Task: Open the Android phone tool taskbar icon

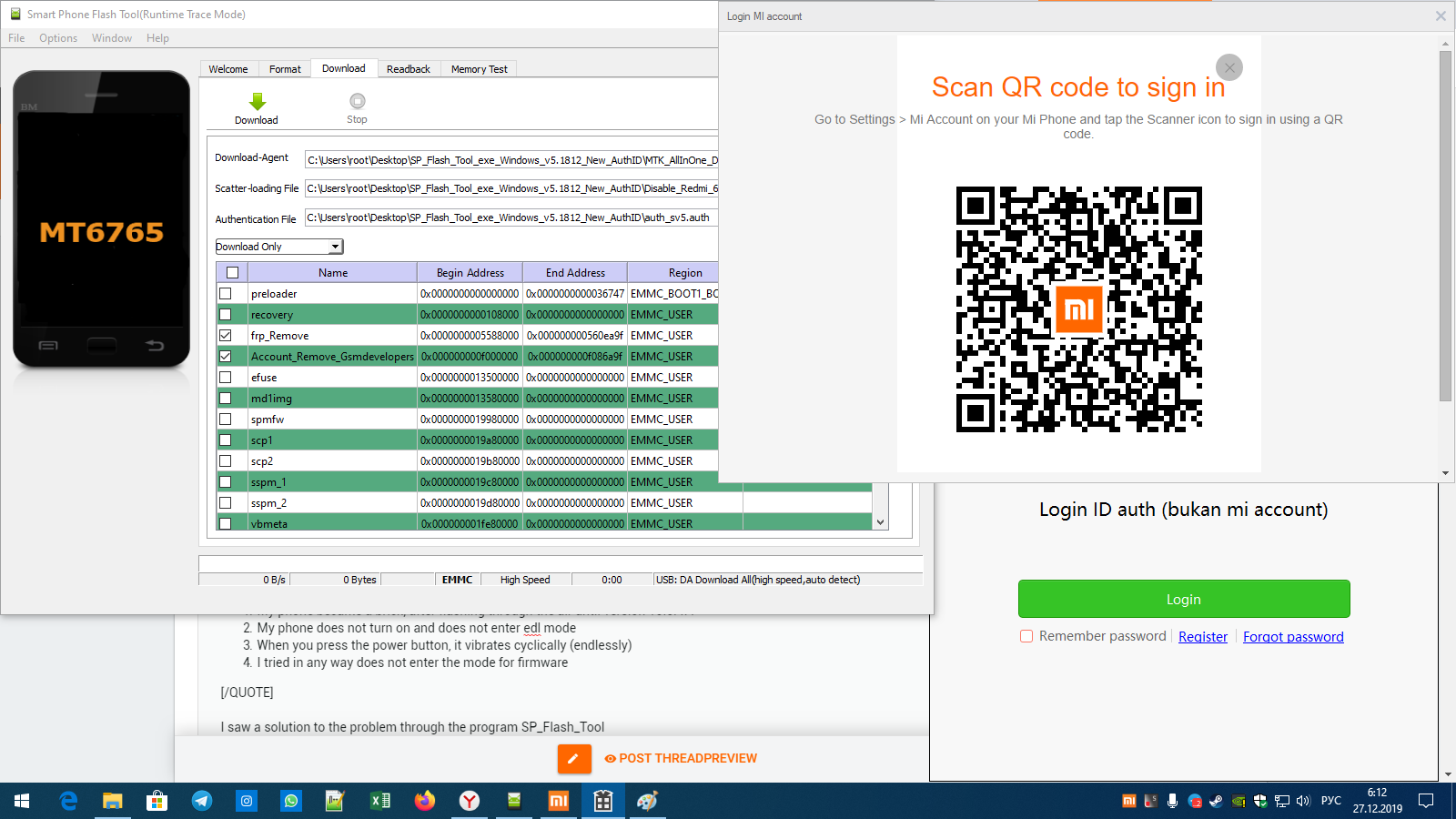Action: coord(513,801)
